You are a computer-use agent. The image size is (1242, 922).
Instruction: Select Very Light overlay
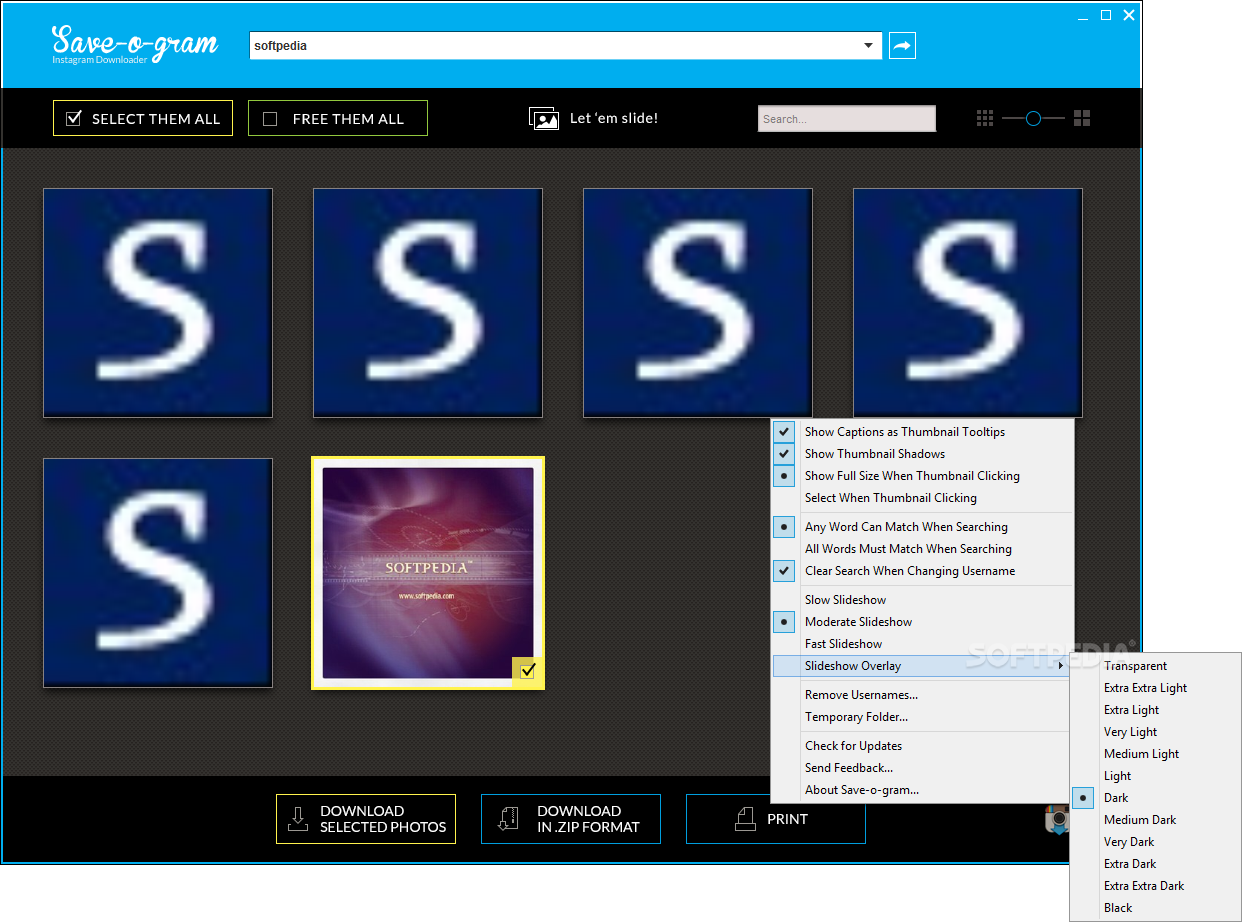click(x=1155, y=732)
